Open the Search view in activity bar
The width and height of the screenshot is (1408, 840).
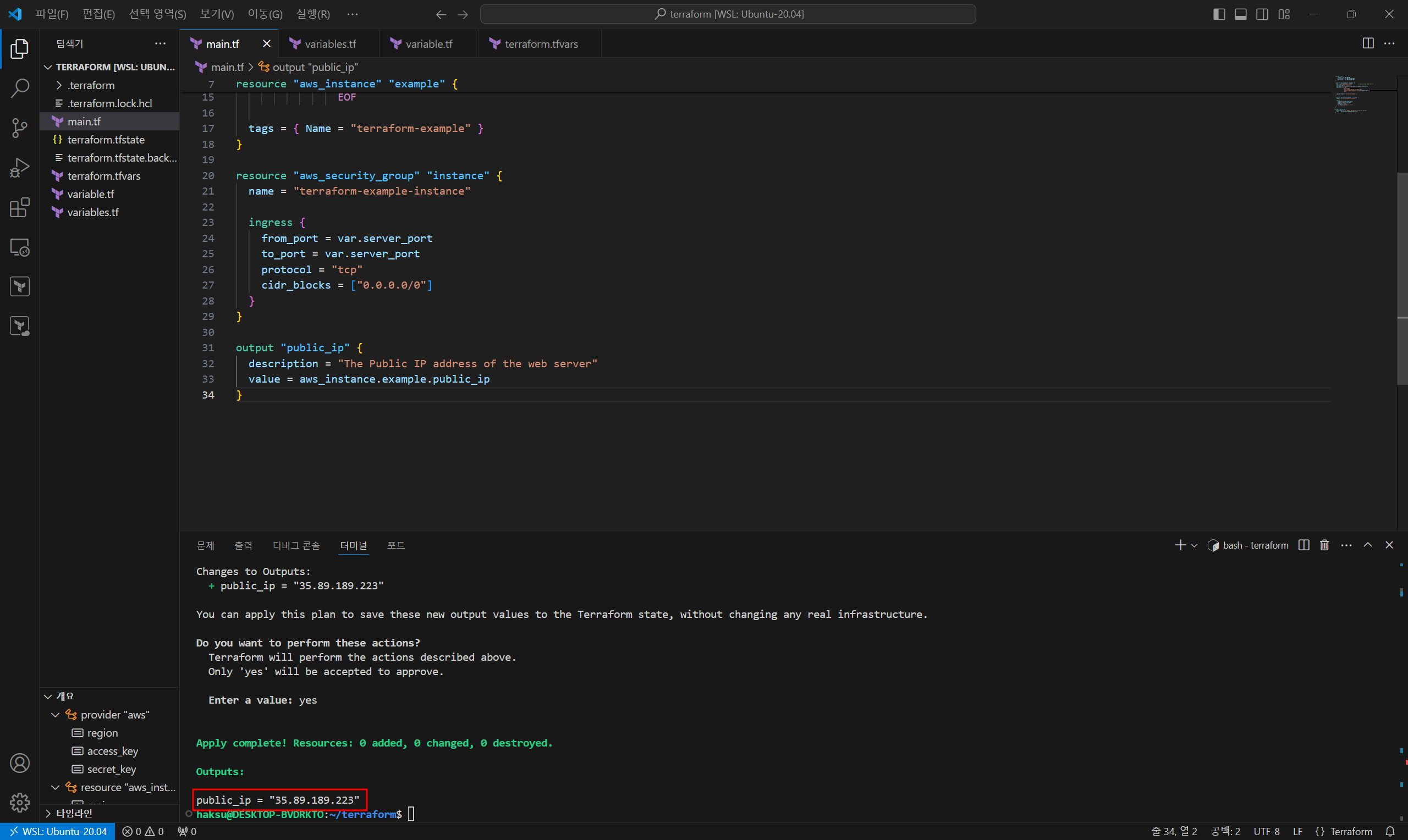tap(20, 89)
